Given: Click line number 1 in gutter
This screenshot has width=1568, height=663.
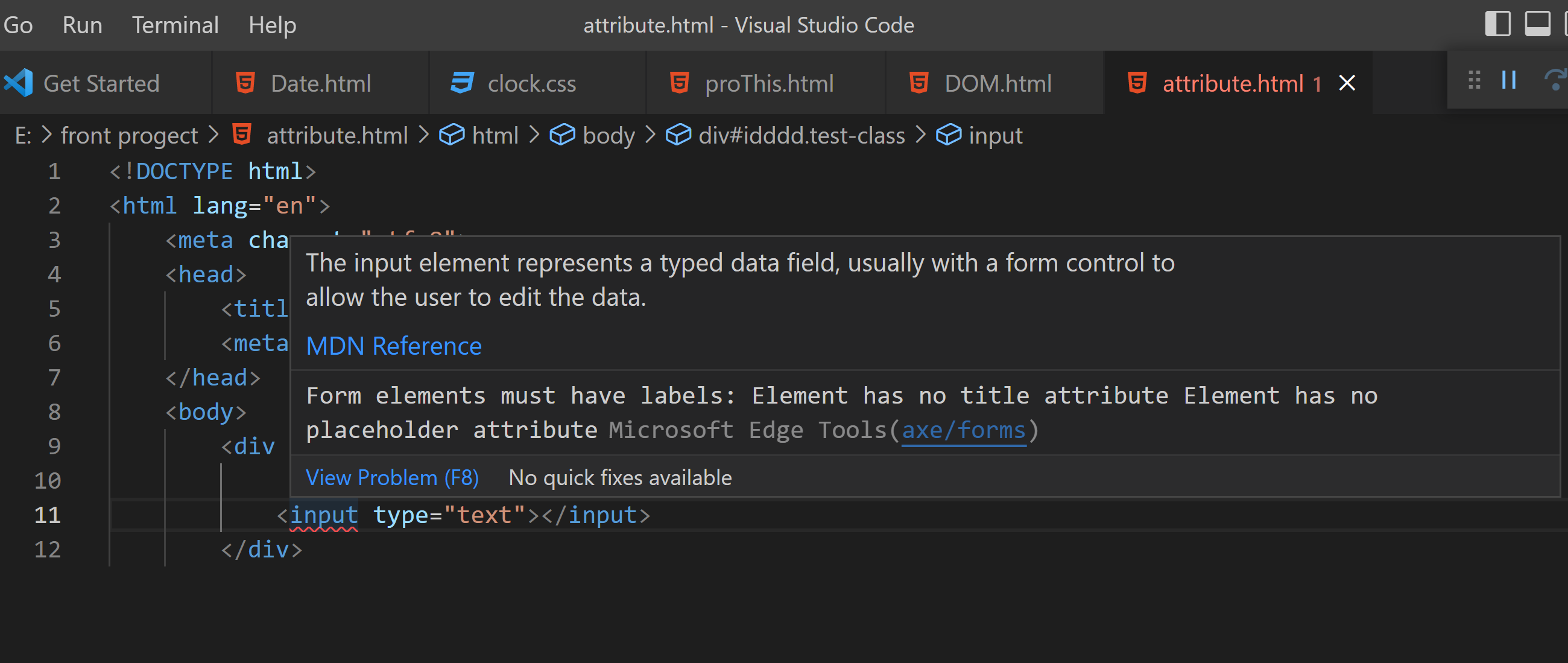Looking at the screenshot, I should point(54,171).
